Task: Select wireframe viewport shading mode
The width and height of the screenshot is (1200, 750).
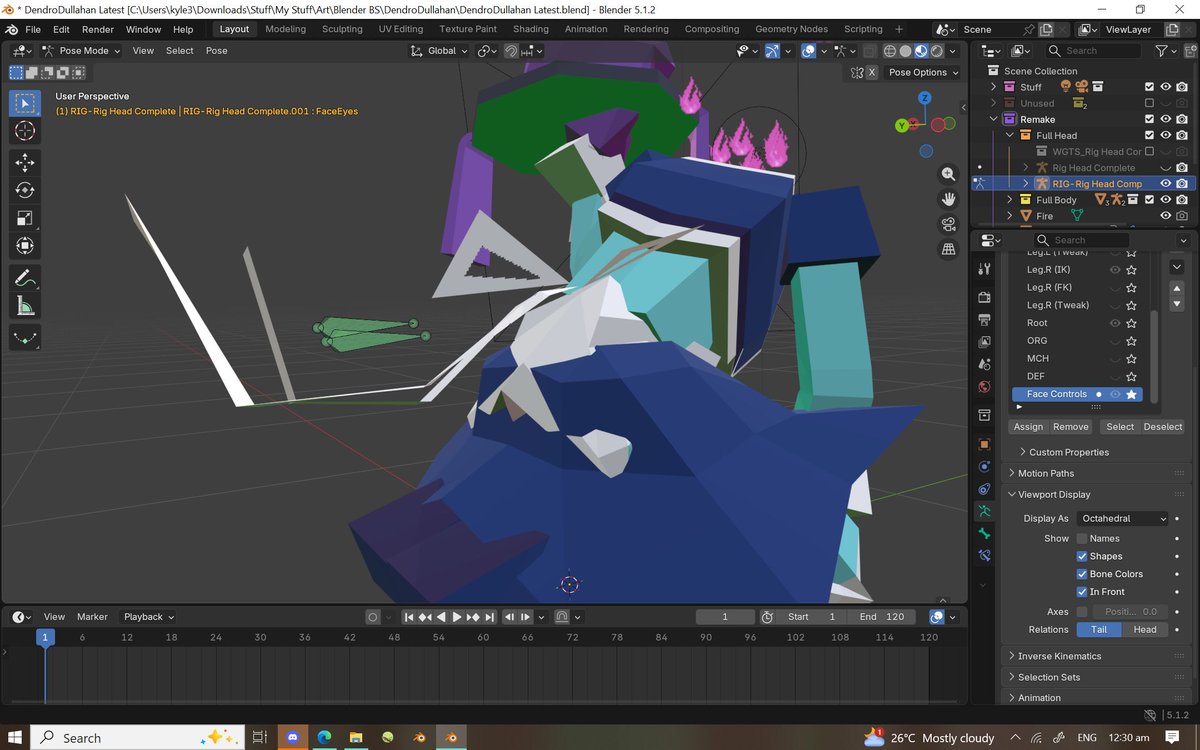Action: click(889, 50)
